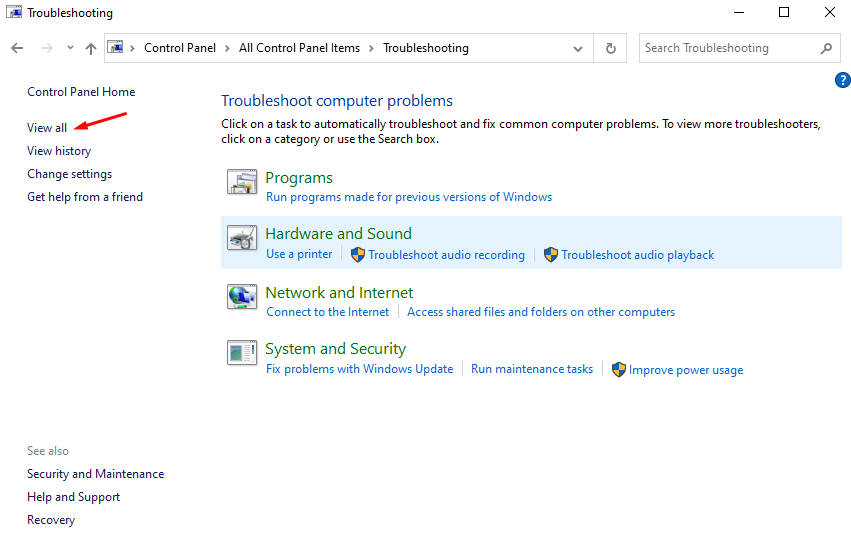Viewport: 851px width, 543px height.
Task: Open the recent locations dropdown arrow
Action: [x=70, y=48]
